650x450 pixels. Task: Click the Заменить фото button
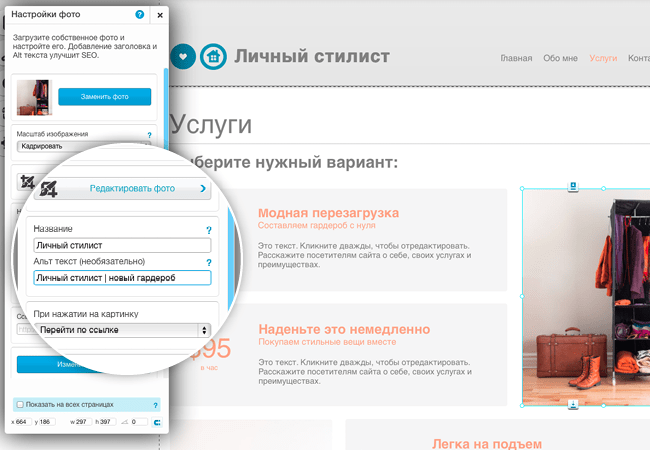(104, 97)
